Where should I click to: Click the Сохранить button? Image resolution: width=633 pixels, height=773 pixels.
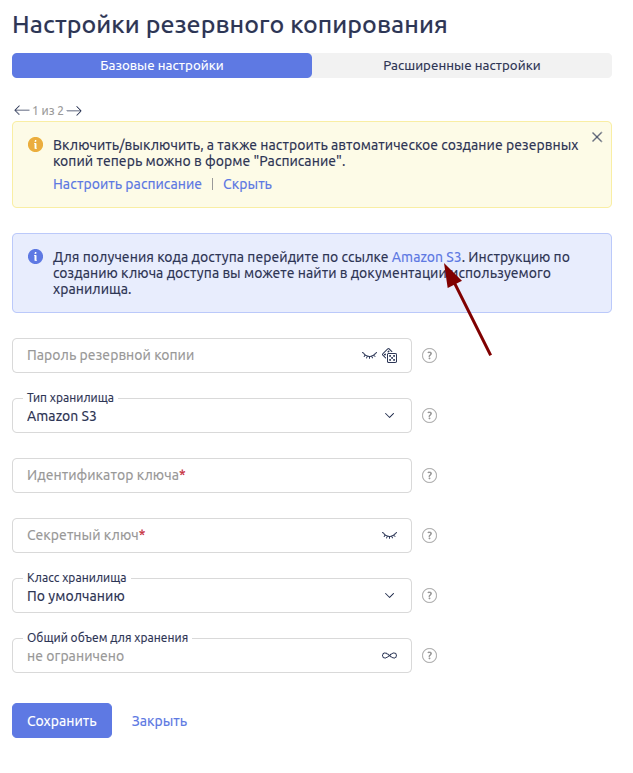pyautogui.click(x=62, y=721)
